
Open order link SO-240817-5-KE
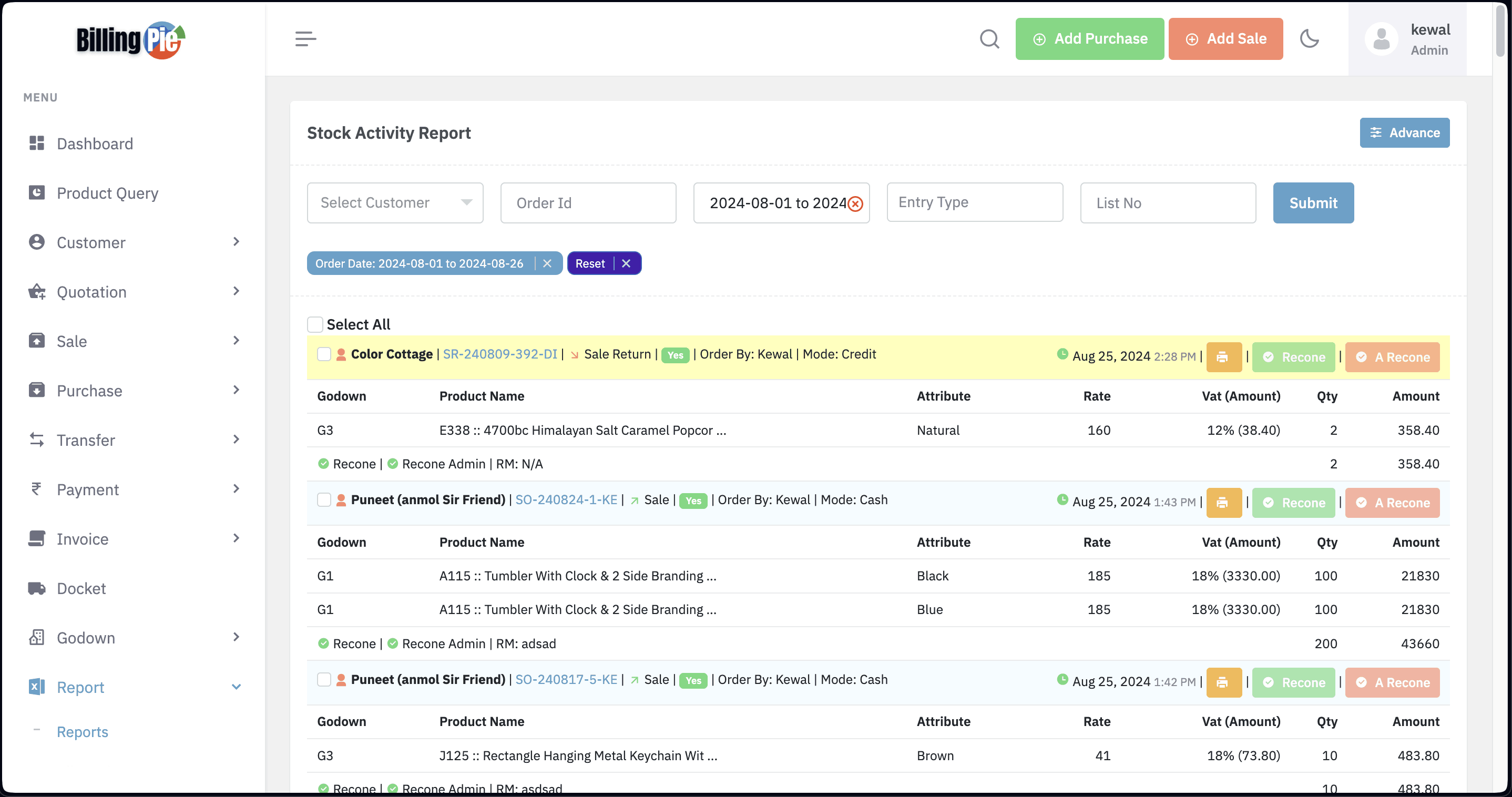(566, 679)
